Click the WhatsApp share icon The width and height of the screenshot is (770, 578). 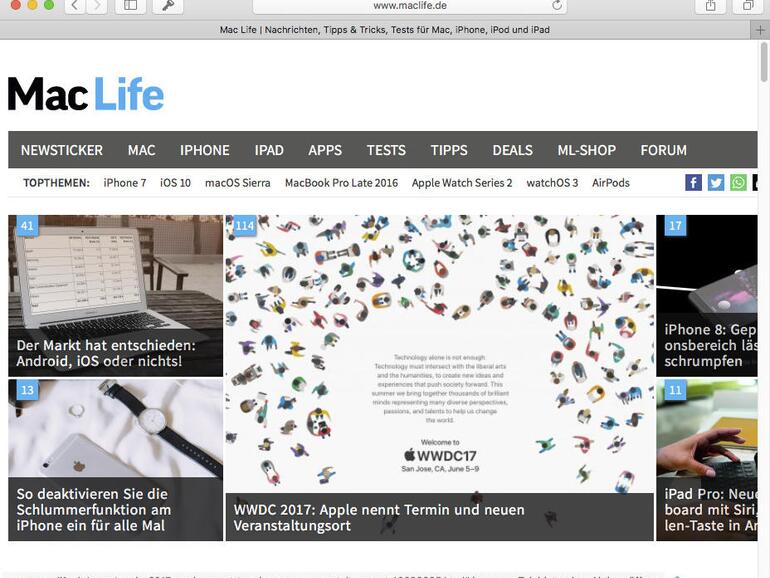(x=738, y=183)
